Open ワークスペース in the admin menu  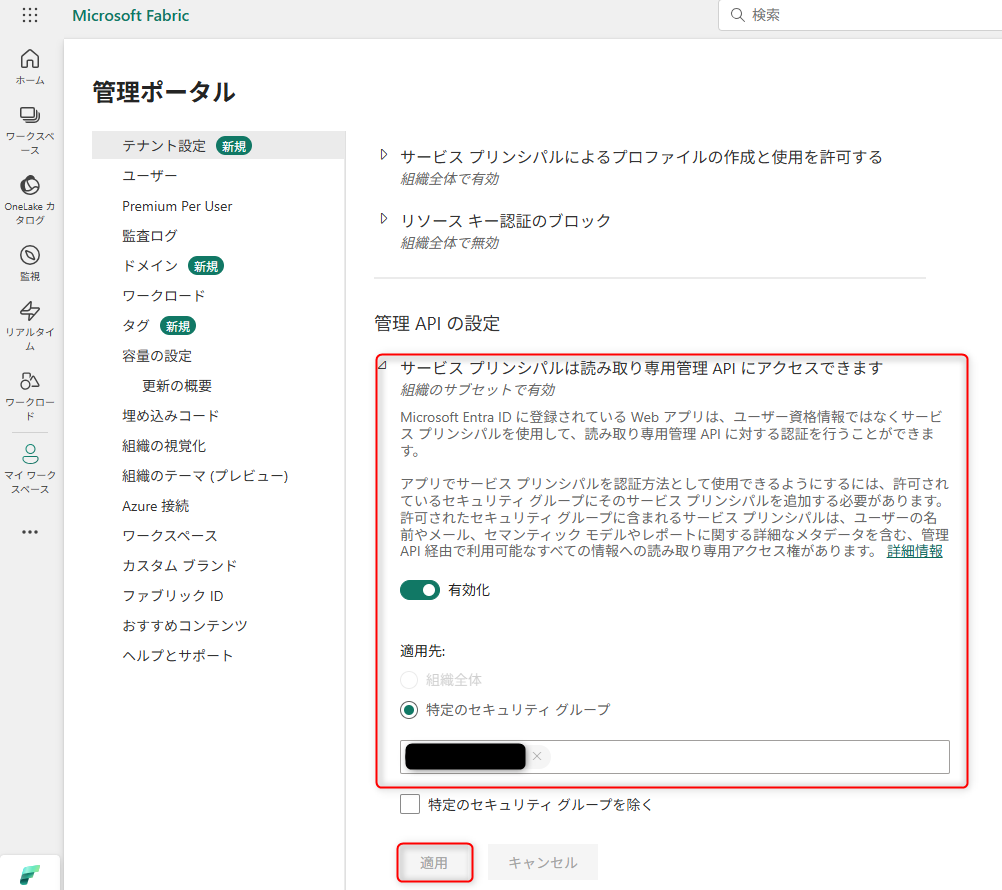169,536
